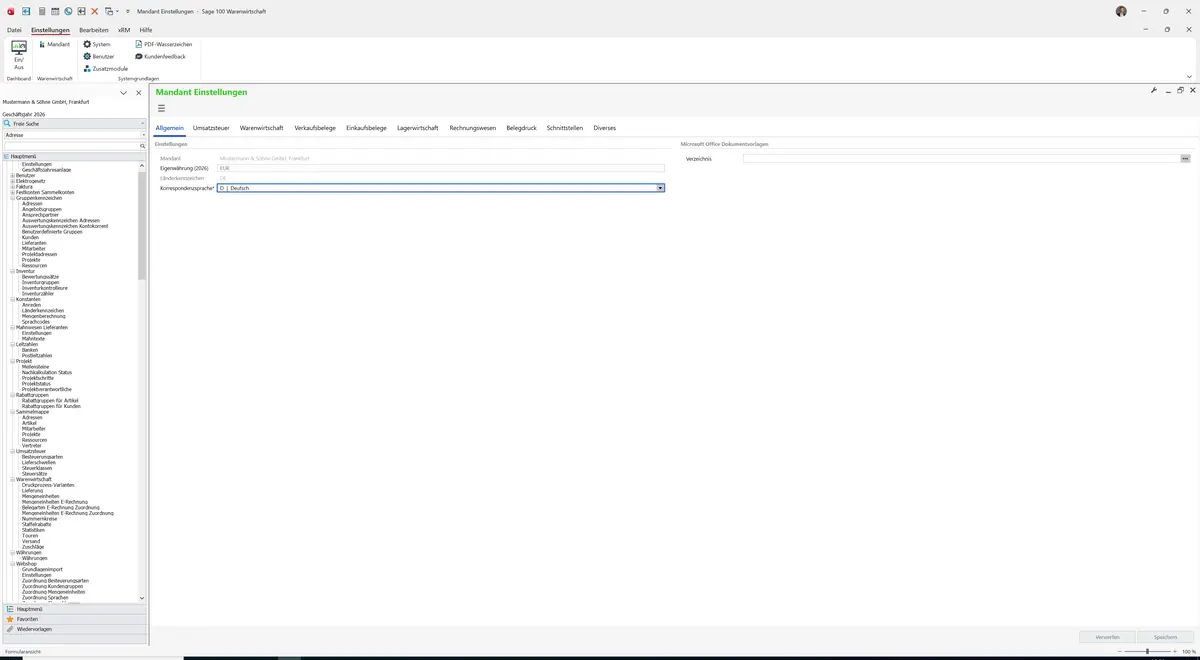Click the Speichern button

click(x=1165, y=637)
